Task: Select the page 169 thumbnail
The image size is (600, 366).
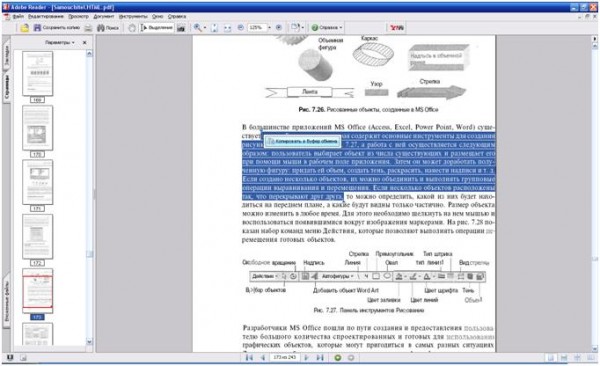Action: point(38,74)
